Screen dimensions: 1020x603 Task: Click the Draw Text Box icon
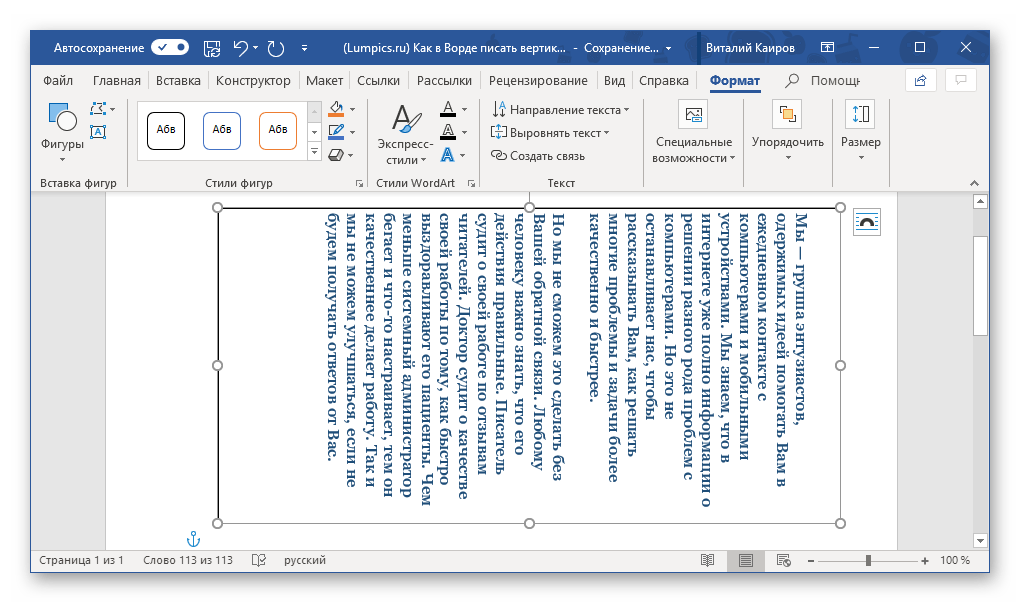pos(98,131)
